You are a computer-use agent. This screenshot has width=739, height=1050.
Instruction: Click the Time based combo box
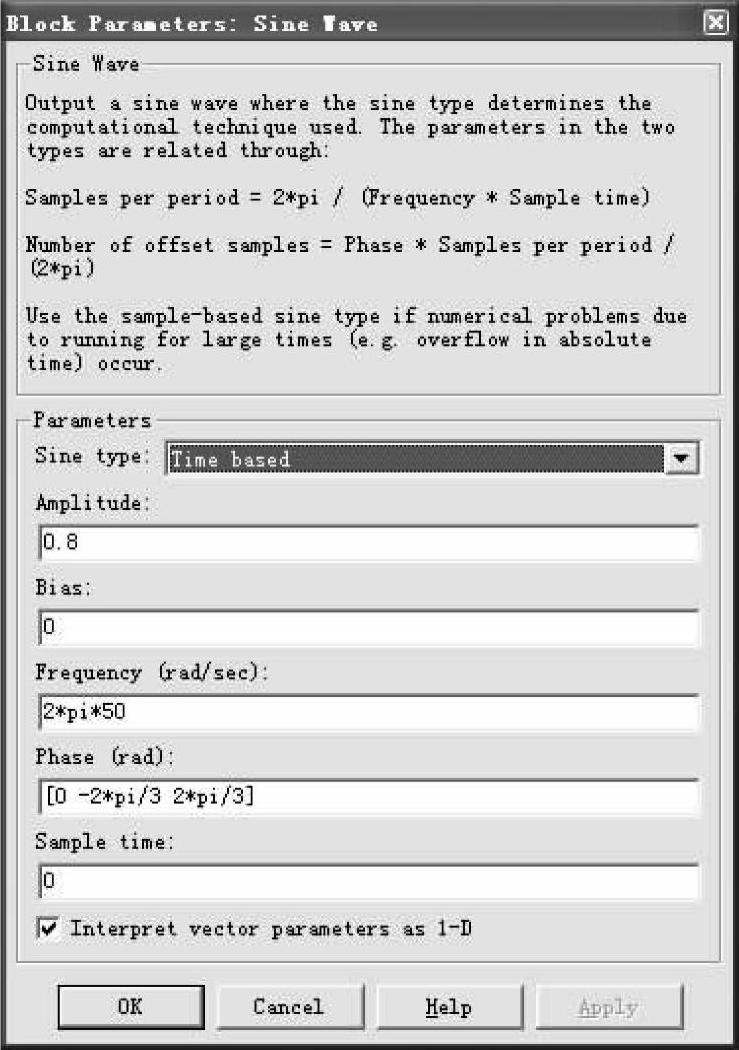click(415, 459)
